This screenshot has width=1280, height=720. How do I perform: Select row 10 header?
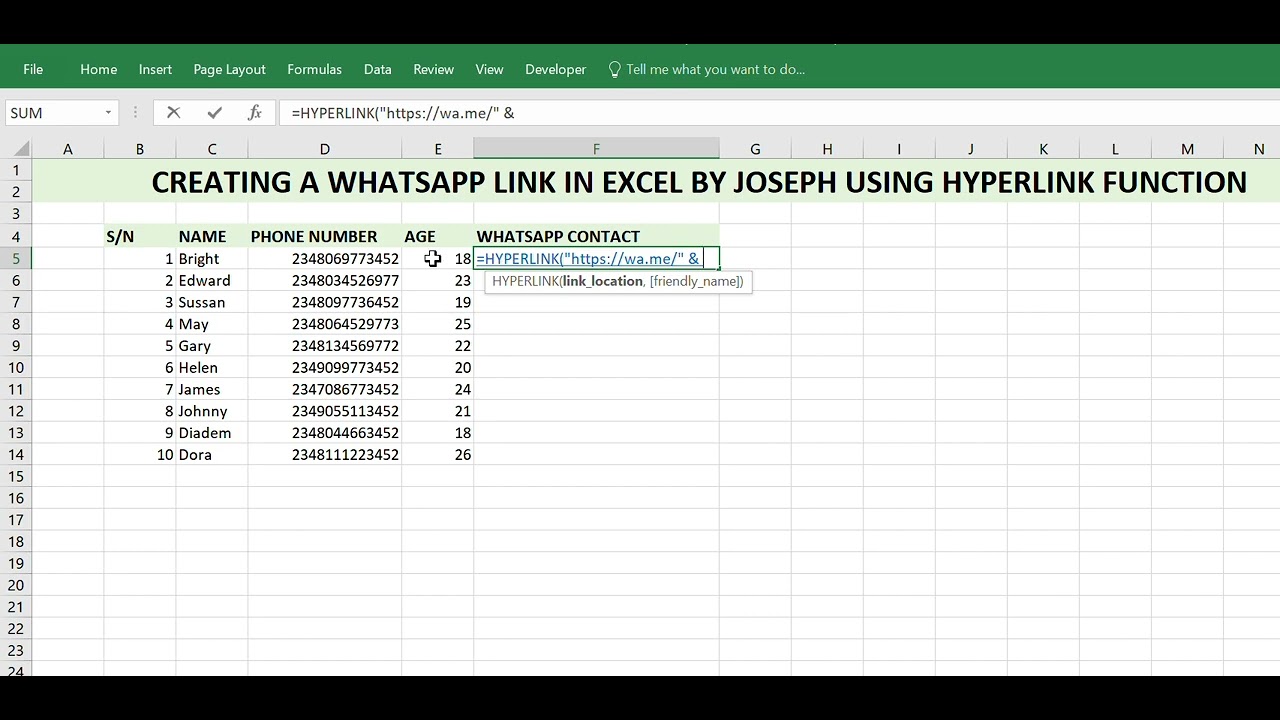coord(16,368)
